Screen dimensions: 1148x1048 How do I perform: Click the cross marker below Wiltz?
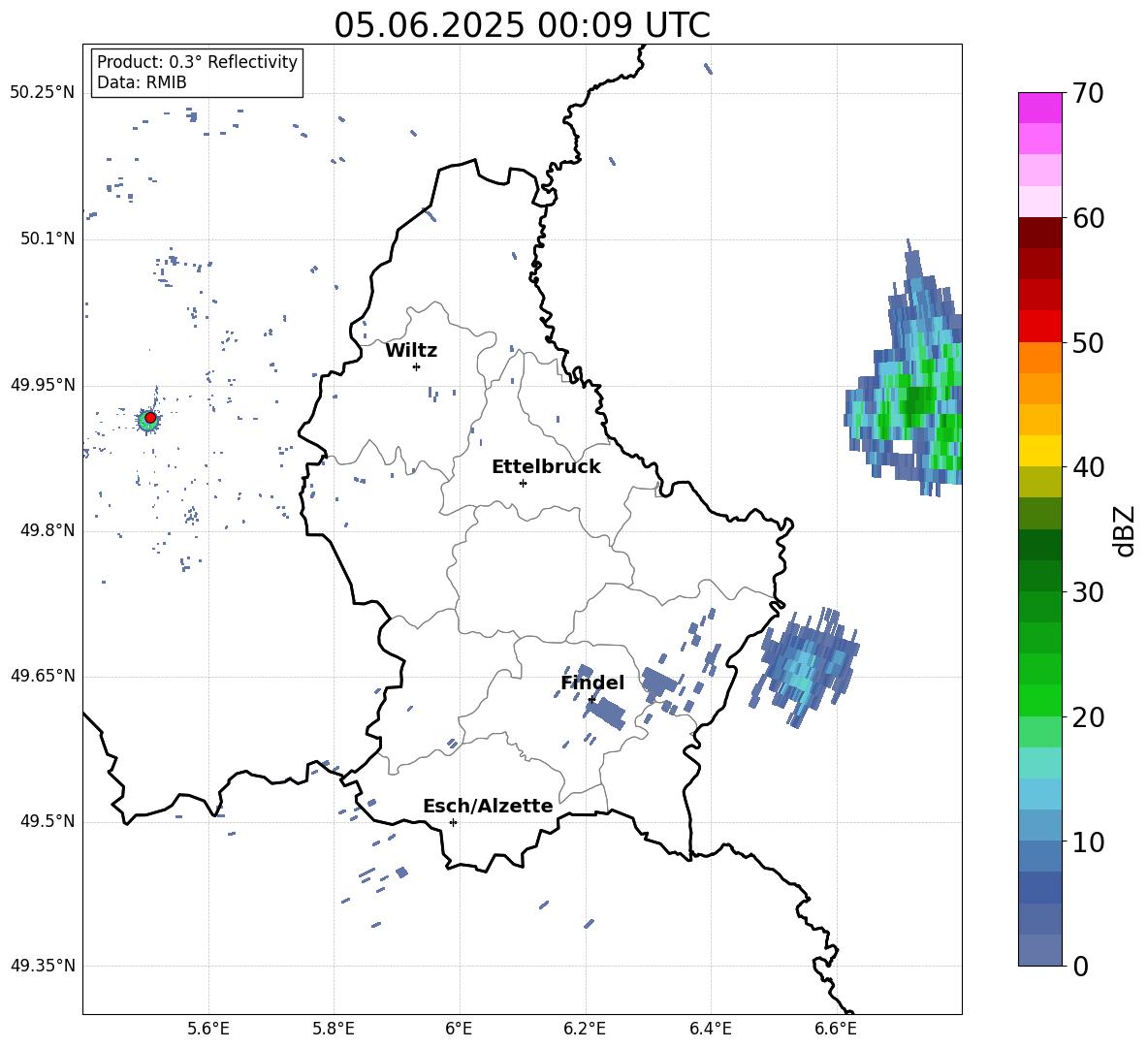416,366
